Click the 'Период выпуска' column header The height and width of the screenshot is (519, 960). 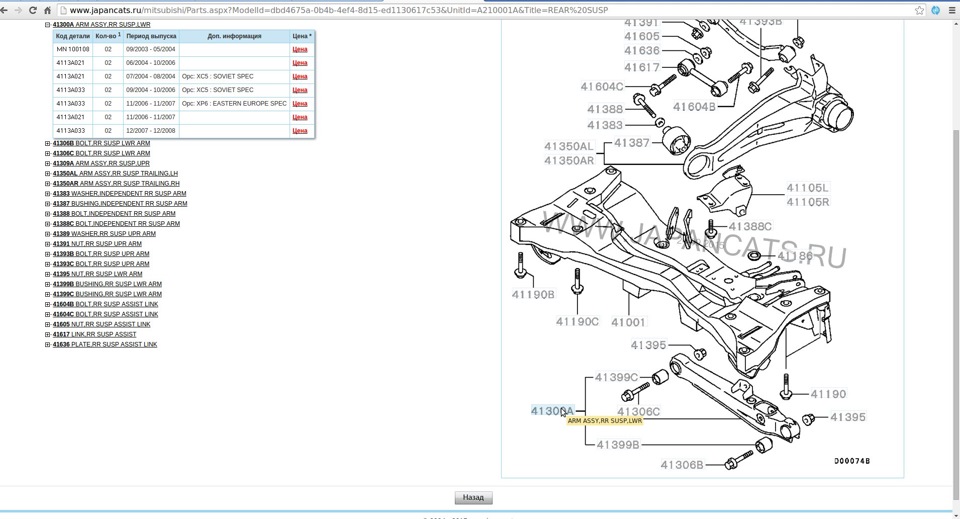pyautogui.click(x=151, y=36)
